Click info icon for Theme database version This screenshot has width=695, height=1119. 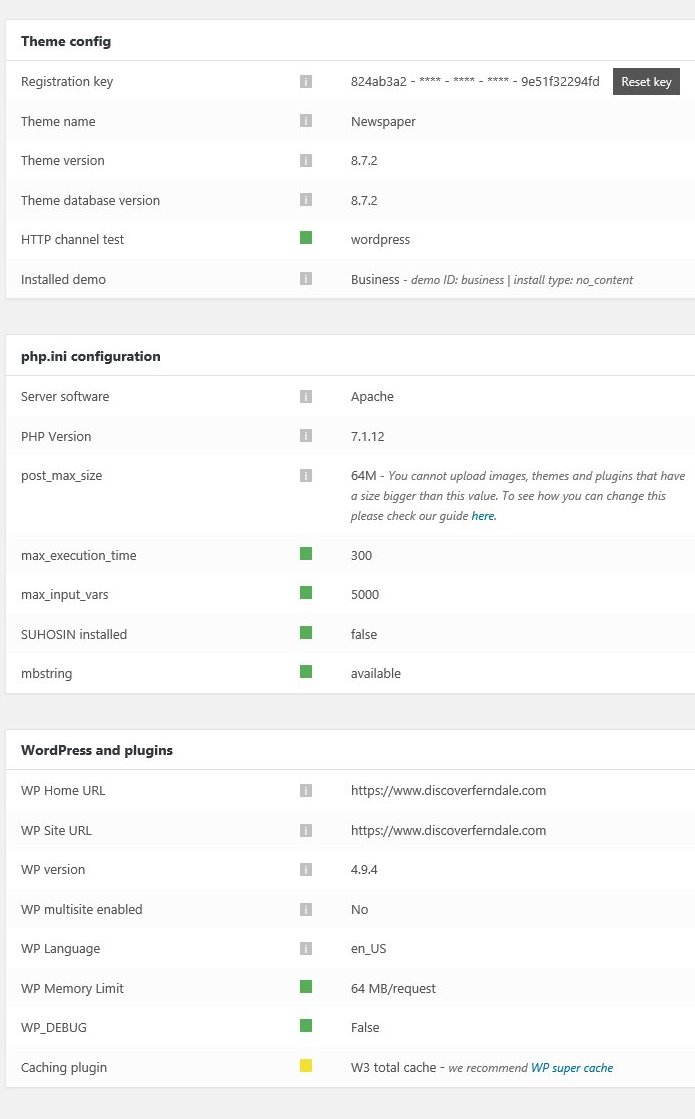point(306,200)
